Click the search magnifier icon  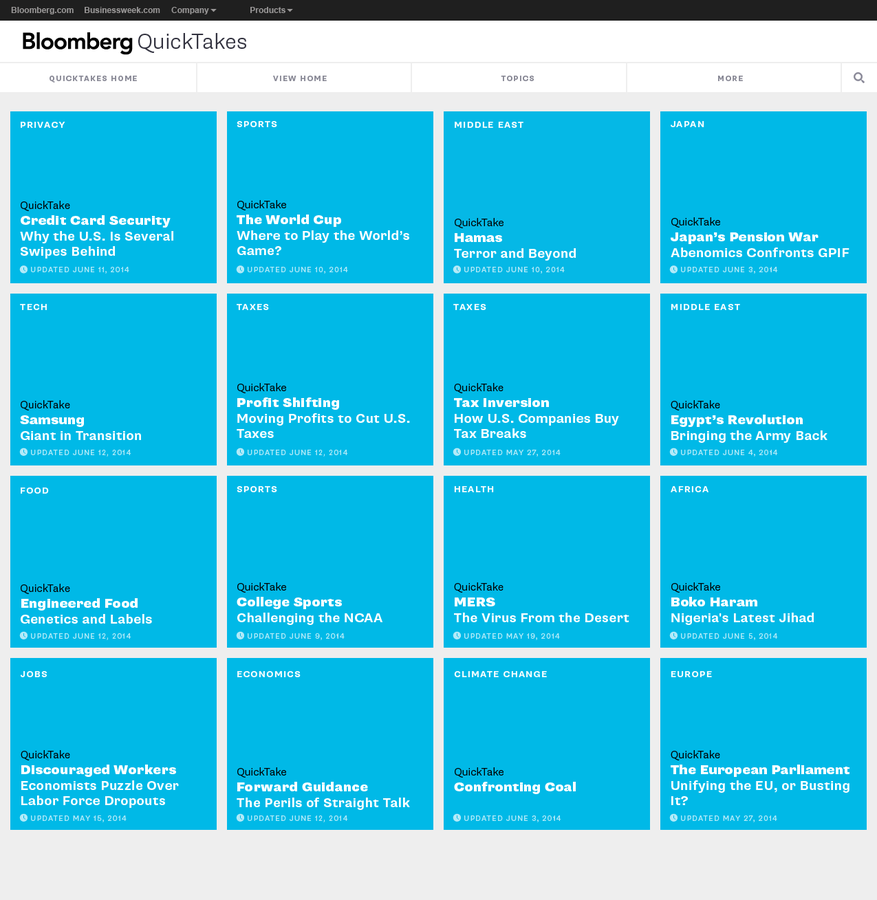coord(859,77)
